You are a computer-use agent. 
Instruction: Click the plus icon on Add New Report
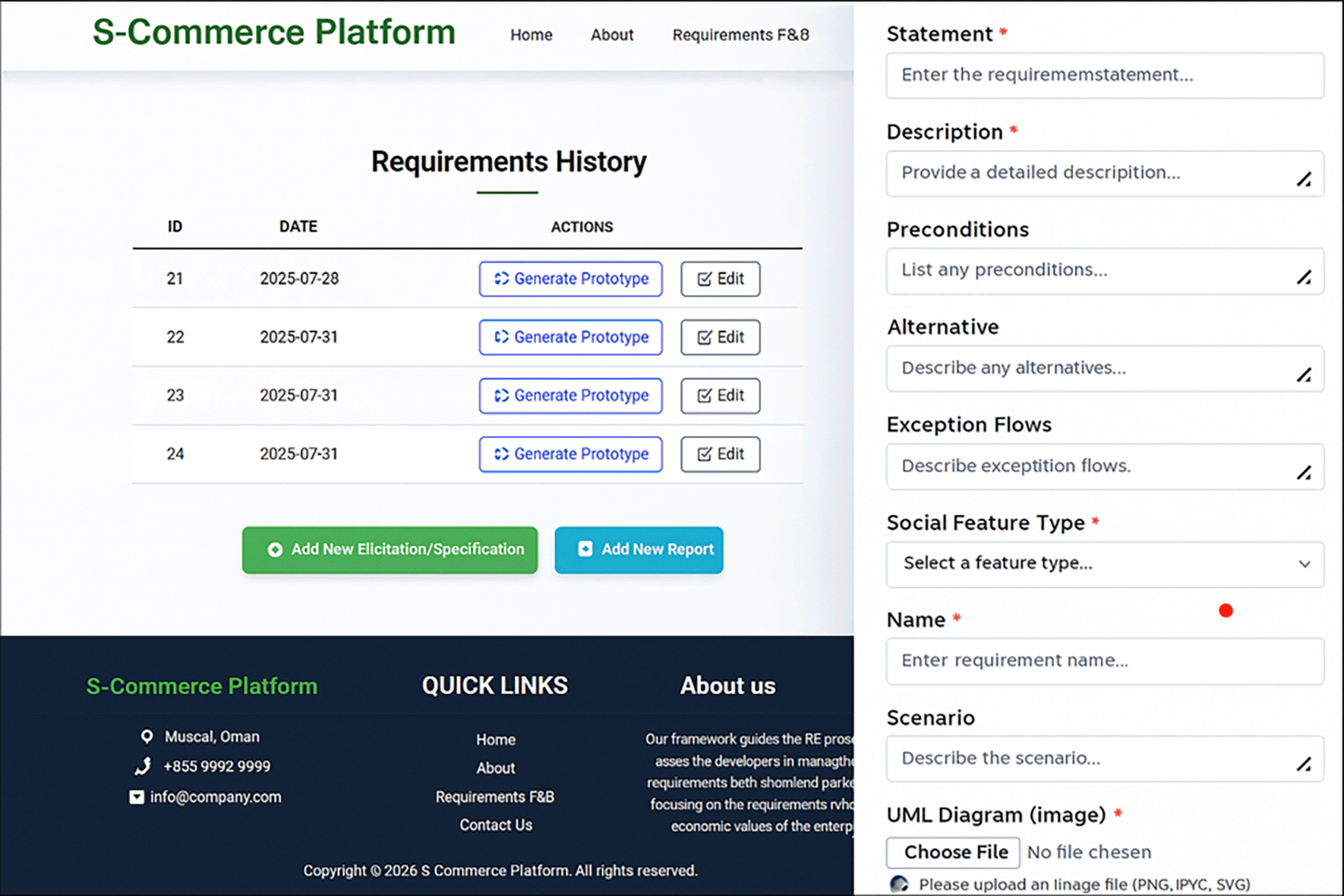(x=585, y=549)
